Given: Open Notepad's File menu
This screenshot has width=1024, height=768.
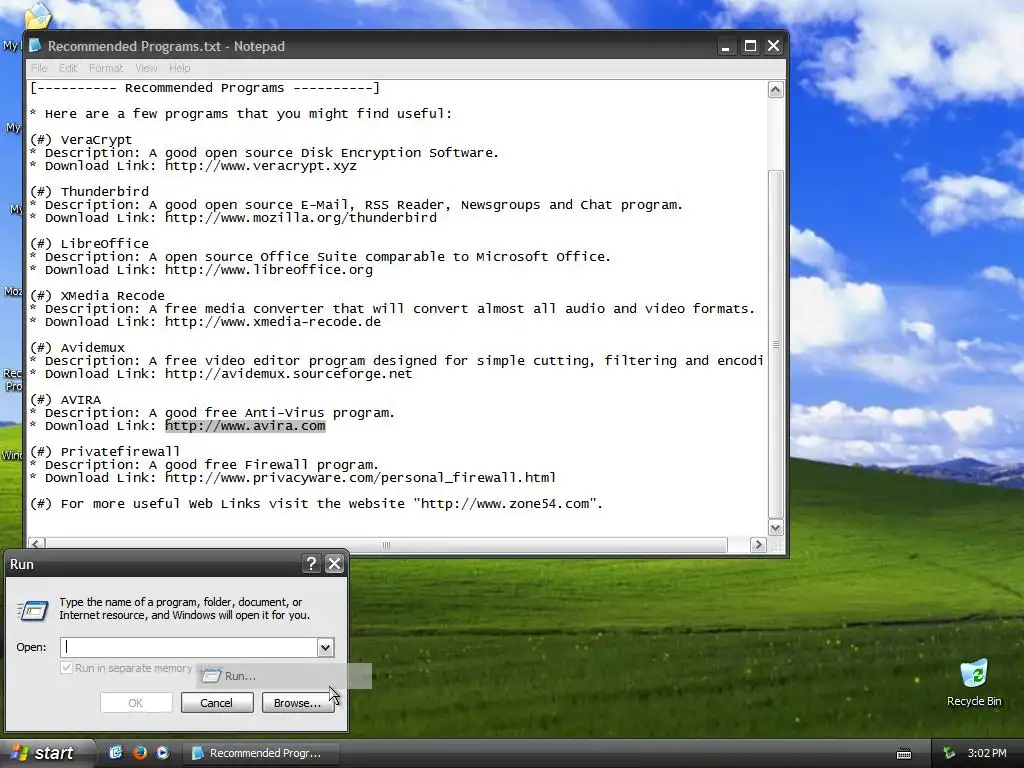Looking at the screenshot, I should click(x=39, y=68).
